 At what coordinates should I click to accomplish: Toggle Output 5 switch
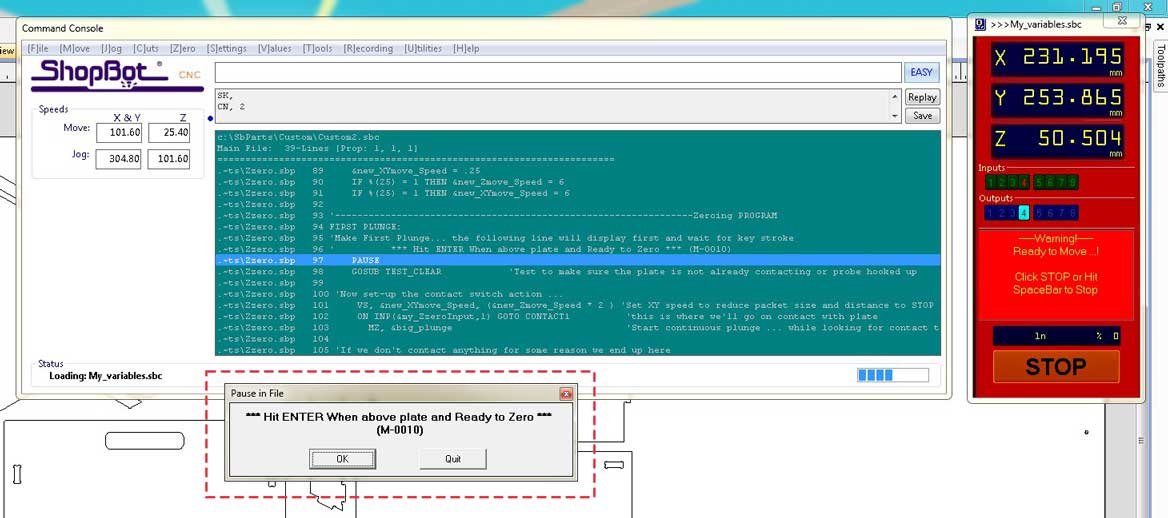point(1039,212)
